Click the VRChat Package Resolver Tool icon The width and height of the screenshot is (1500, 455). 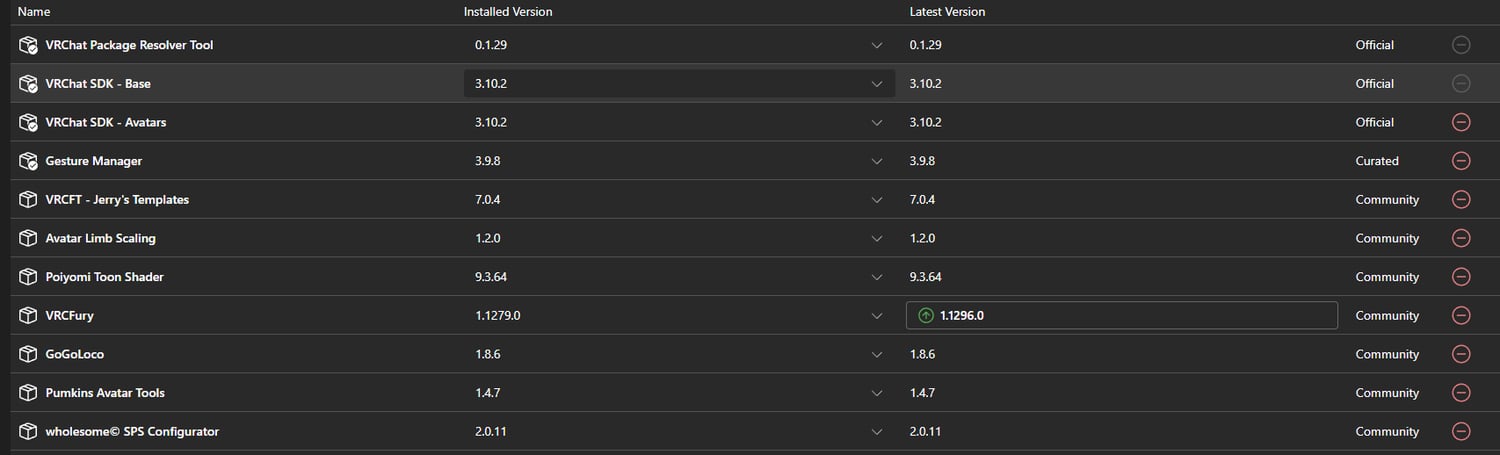[x=28, y=45]
